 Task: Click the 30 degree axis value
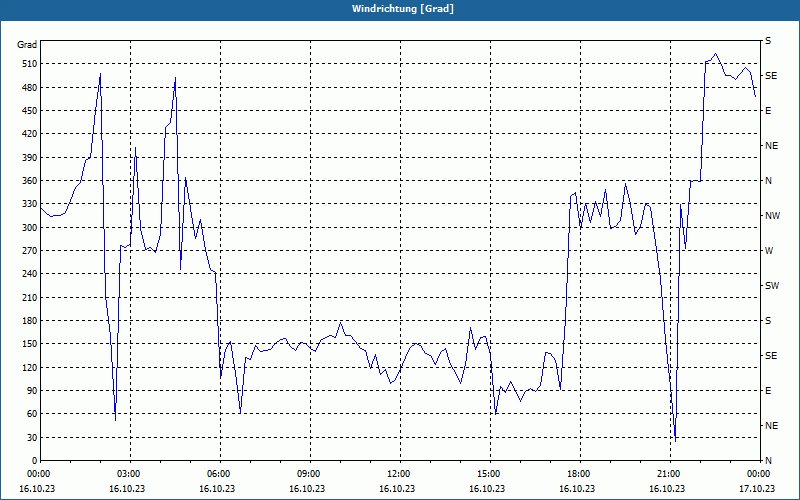[31, 438]
